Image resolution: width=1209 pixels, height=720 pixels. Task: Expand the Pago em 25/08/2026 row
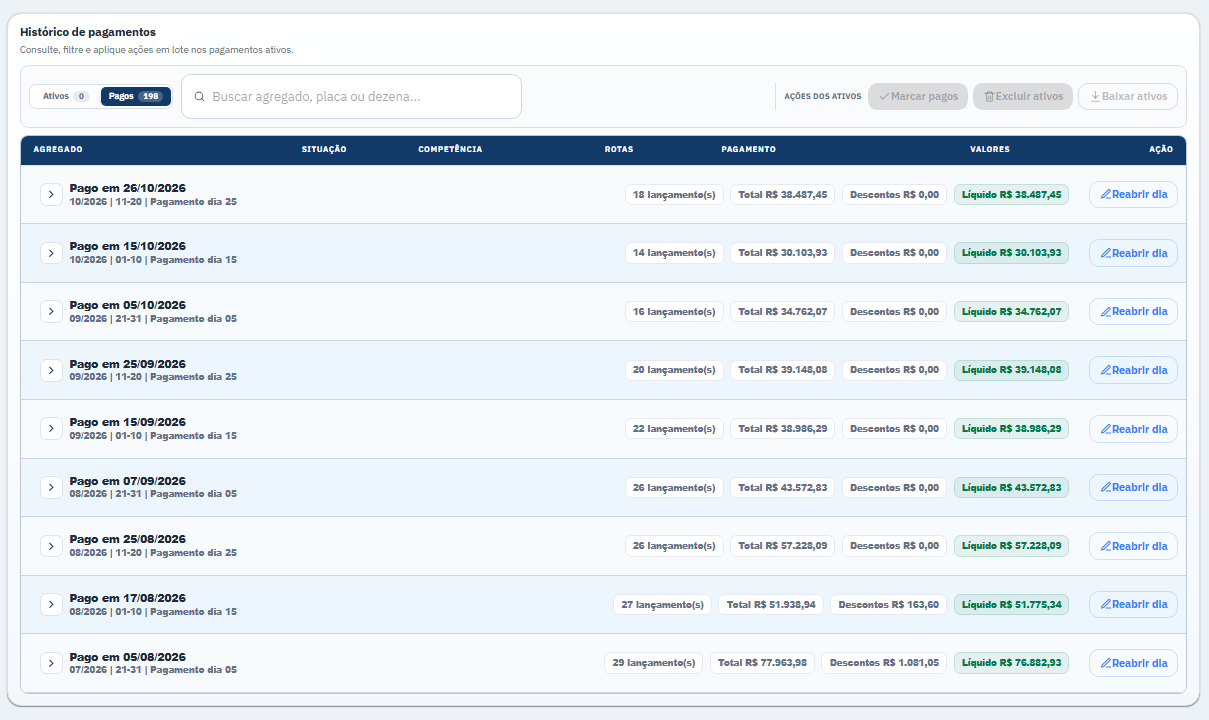tap(51, 546)
